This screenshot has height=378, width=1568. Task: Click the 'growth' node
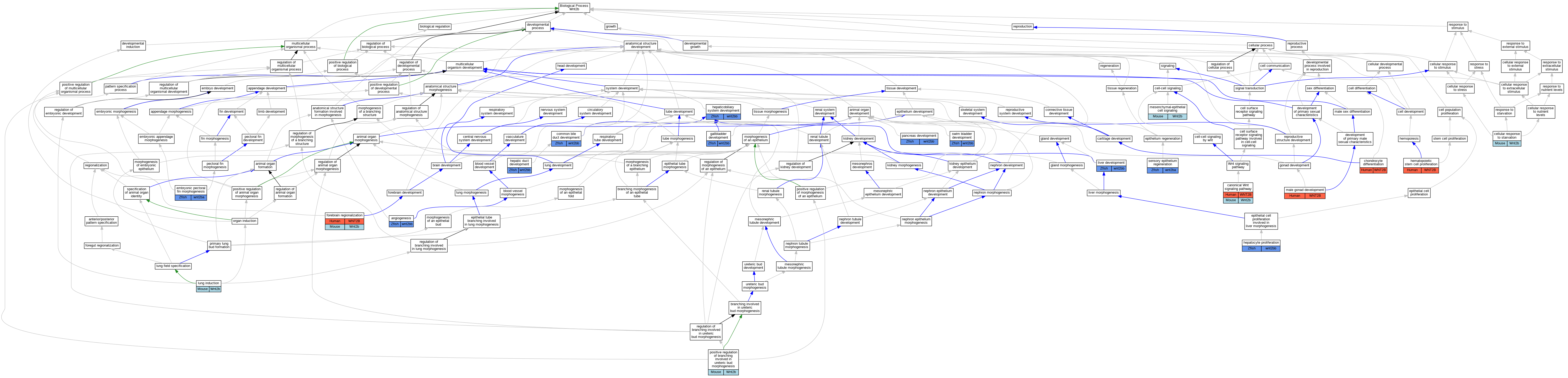[610, 27]
